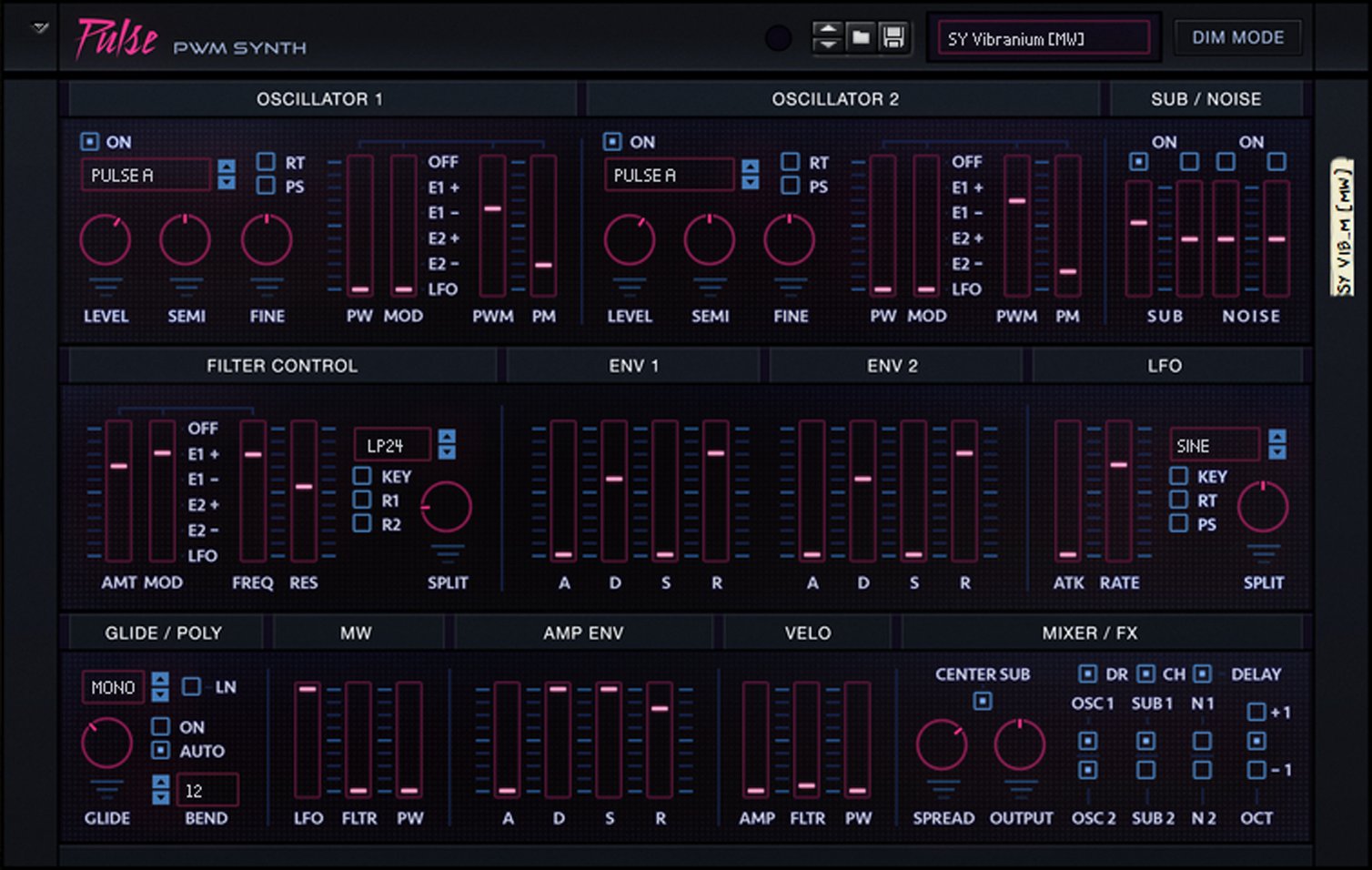Click Oscillator 1 FINE knob
Image resolution: width=1372 pixels, height=870 pixels.
(x=267, y=240)
